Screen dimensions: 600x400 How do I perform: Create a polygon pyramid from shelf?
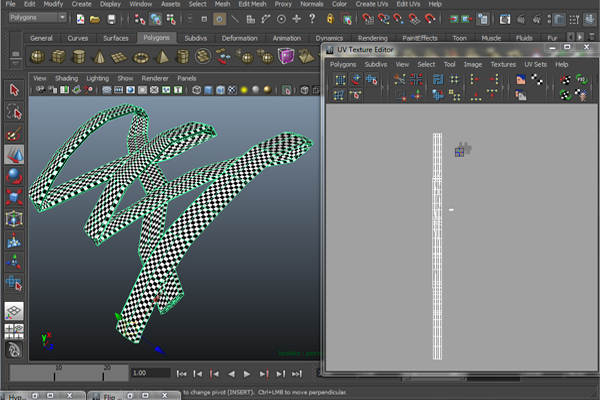[x=162, y=57]
